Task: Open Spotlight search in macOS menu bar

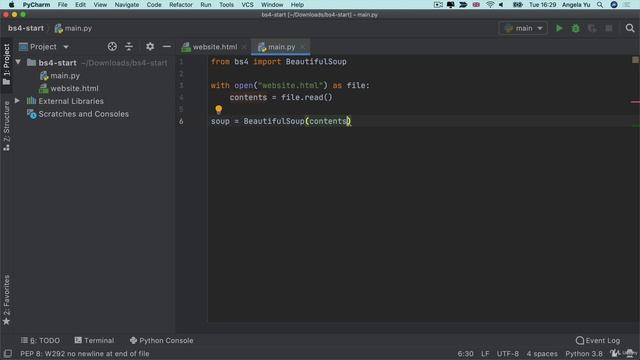Action: click(600, 4)
